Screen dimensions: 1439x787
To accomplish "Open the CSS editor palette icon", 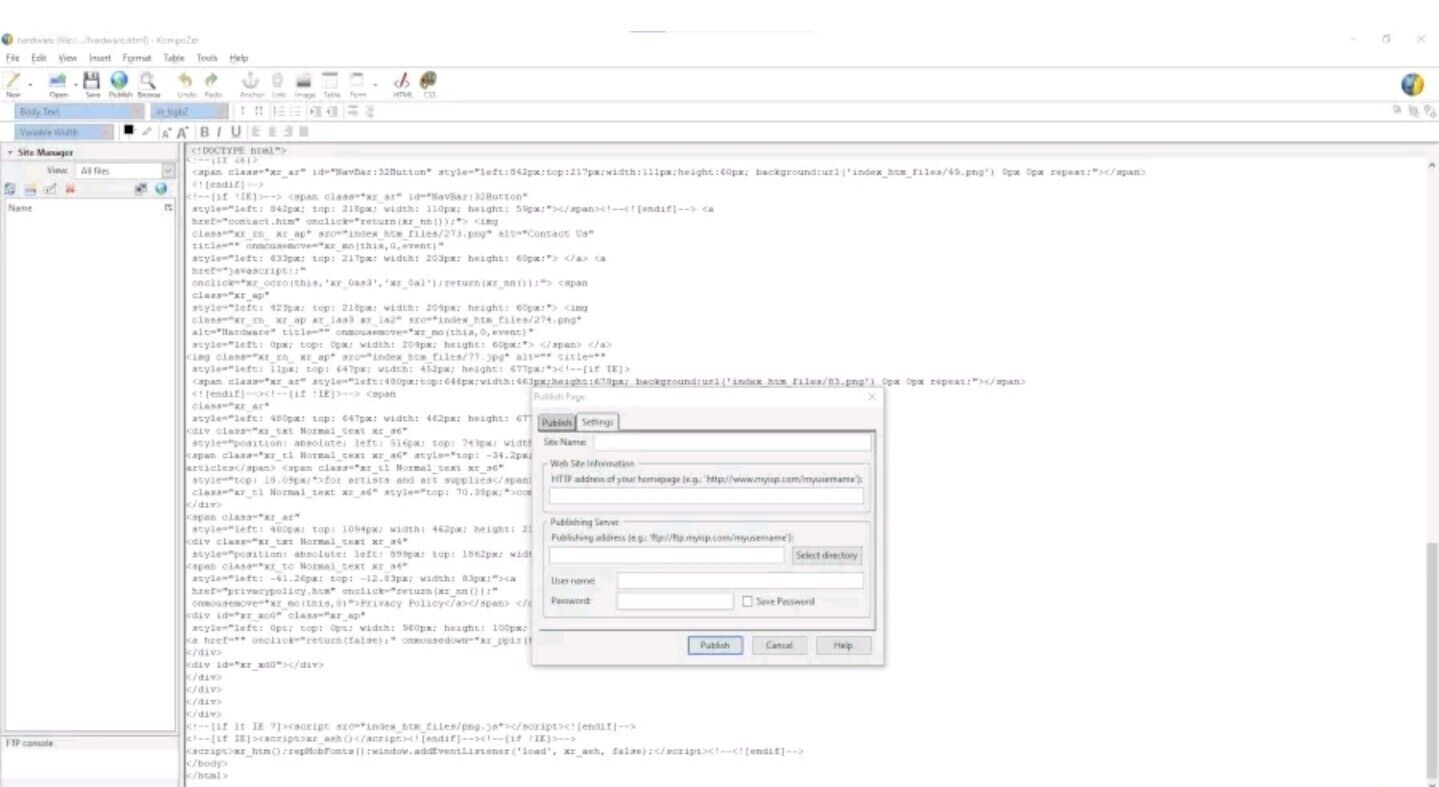I will pyautogui.click(x=429, y=81).
